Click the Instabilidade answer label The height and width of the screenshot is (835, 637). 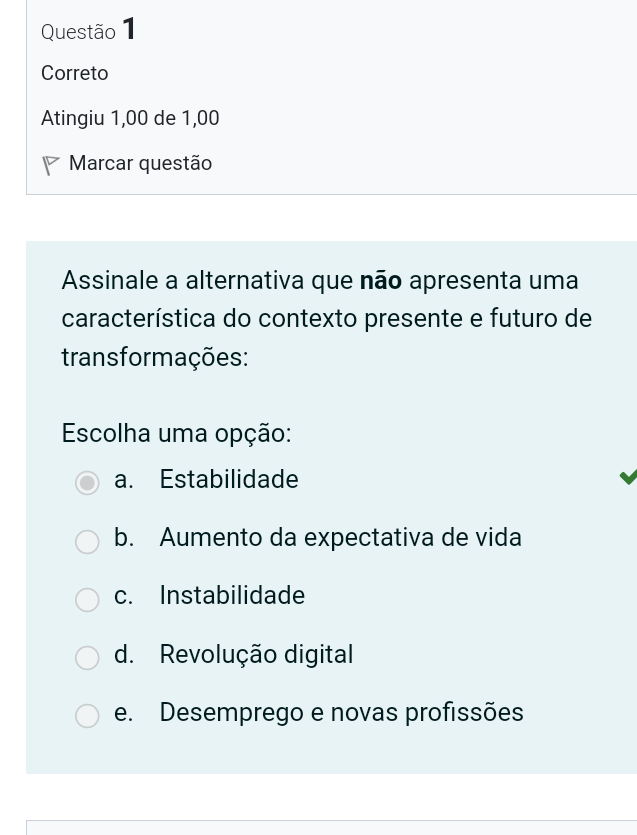click(x=232, y=596)
